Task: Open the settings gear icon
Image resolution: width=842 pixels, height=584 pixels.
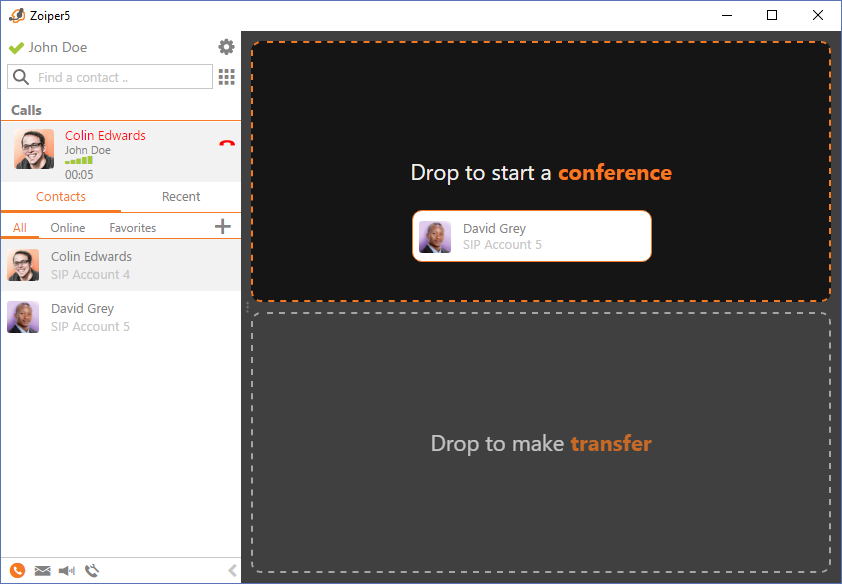Action: tap(226, 47)
